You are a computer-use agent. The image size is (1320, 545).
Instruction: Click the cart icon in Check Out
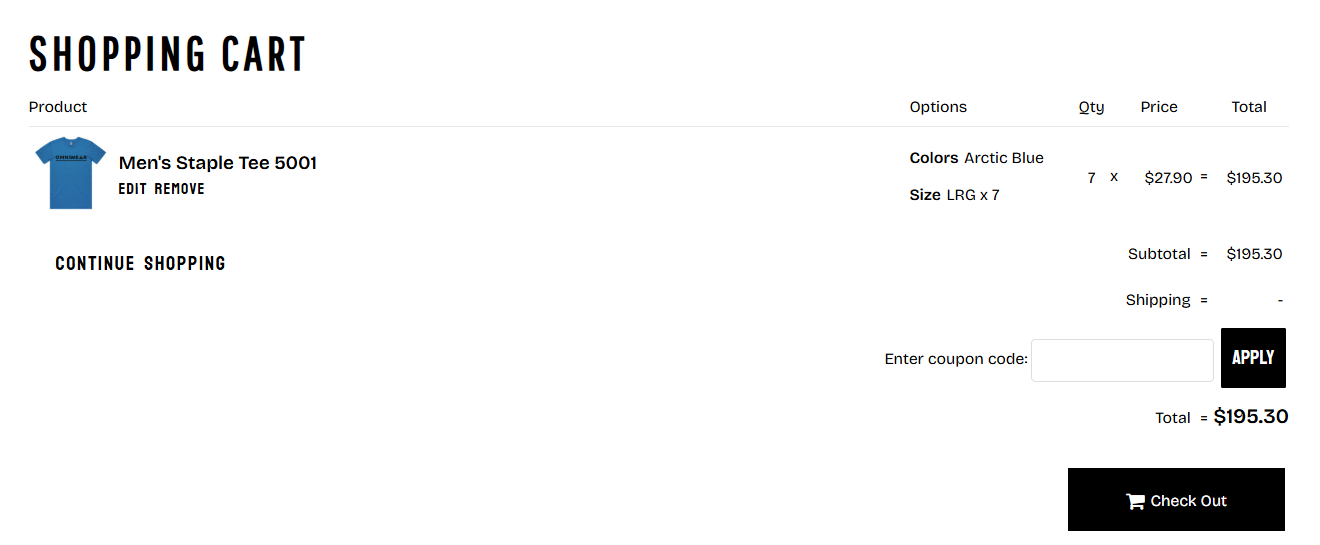tap(1135, 501)
